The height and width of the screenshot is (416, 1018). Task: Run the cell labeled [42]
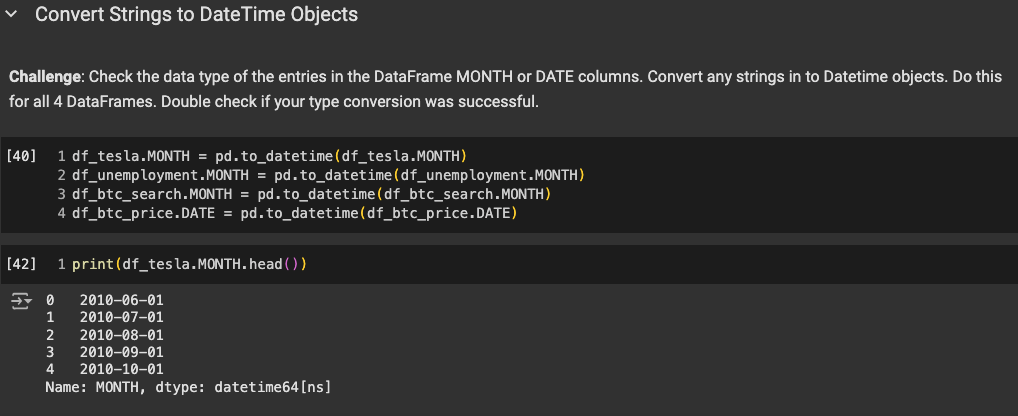point(21,264)
